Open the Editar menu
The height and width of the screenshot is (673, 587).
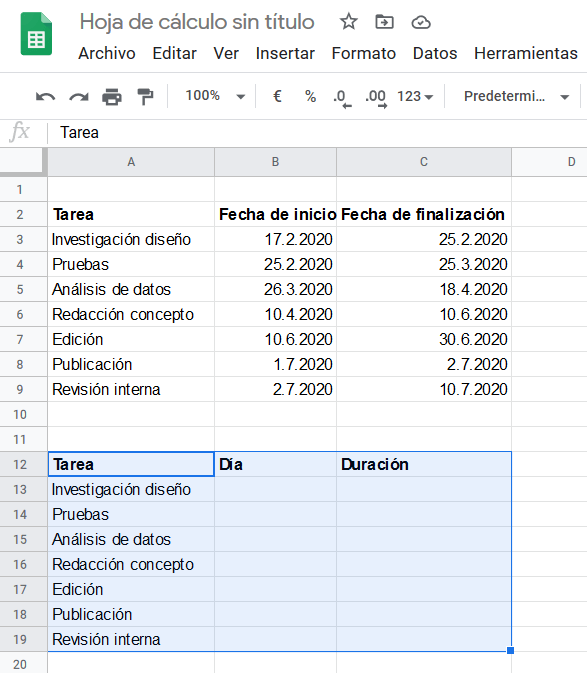pos(175,53)
